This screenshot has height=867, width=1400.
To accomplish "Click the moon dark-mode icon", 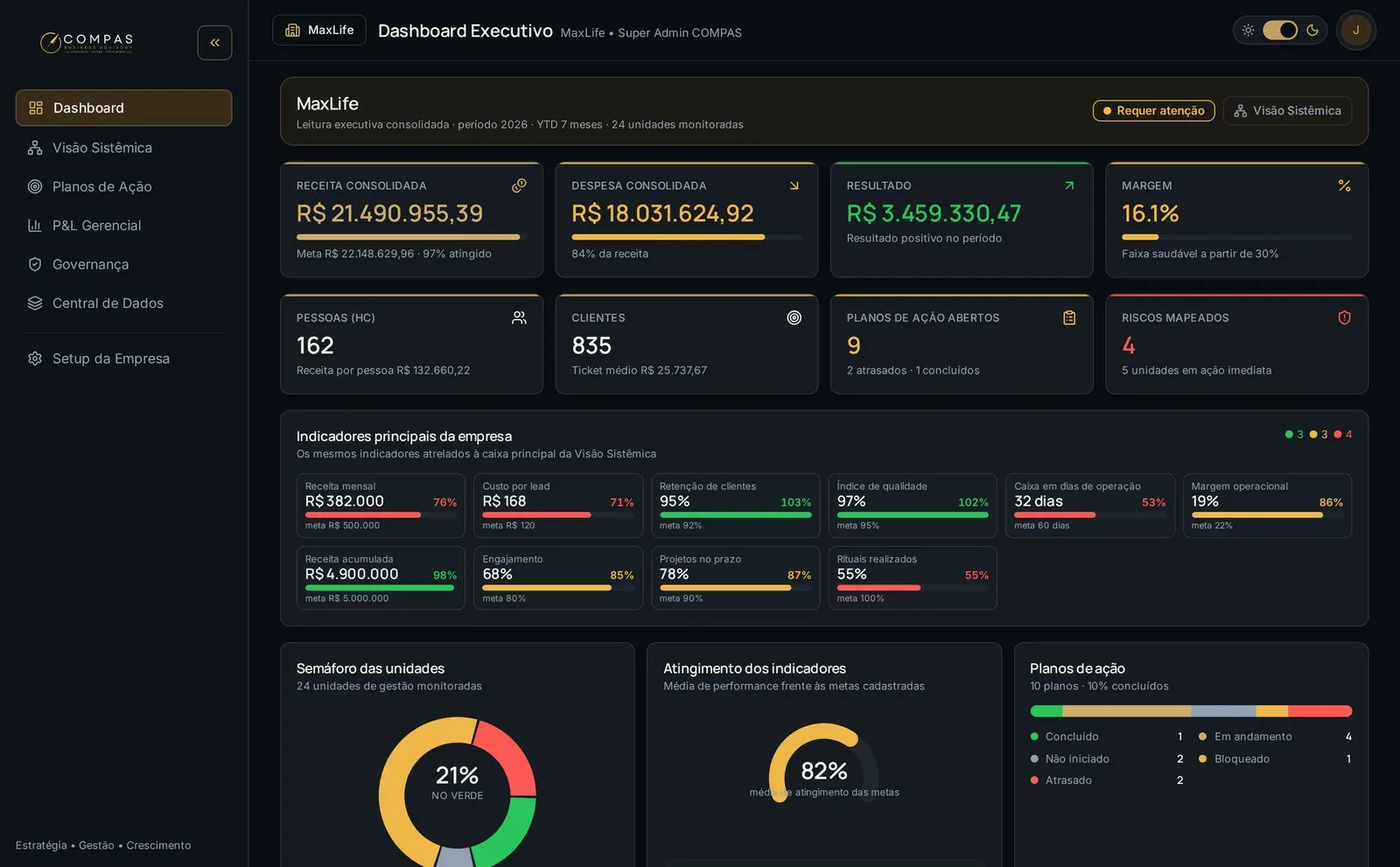I will click(1312, 30).
